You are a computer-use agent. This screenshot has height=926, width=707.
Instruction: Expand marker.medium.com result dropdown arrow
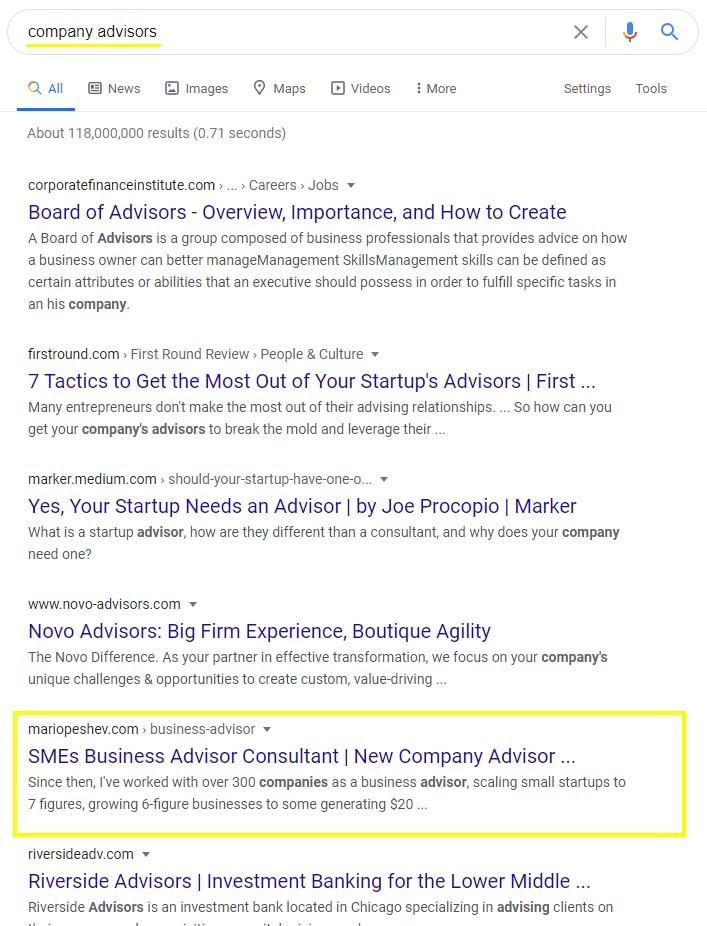384,479
